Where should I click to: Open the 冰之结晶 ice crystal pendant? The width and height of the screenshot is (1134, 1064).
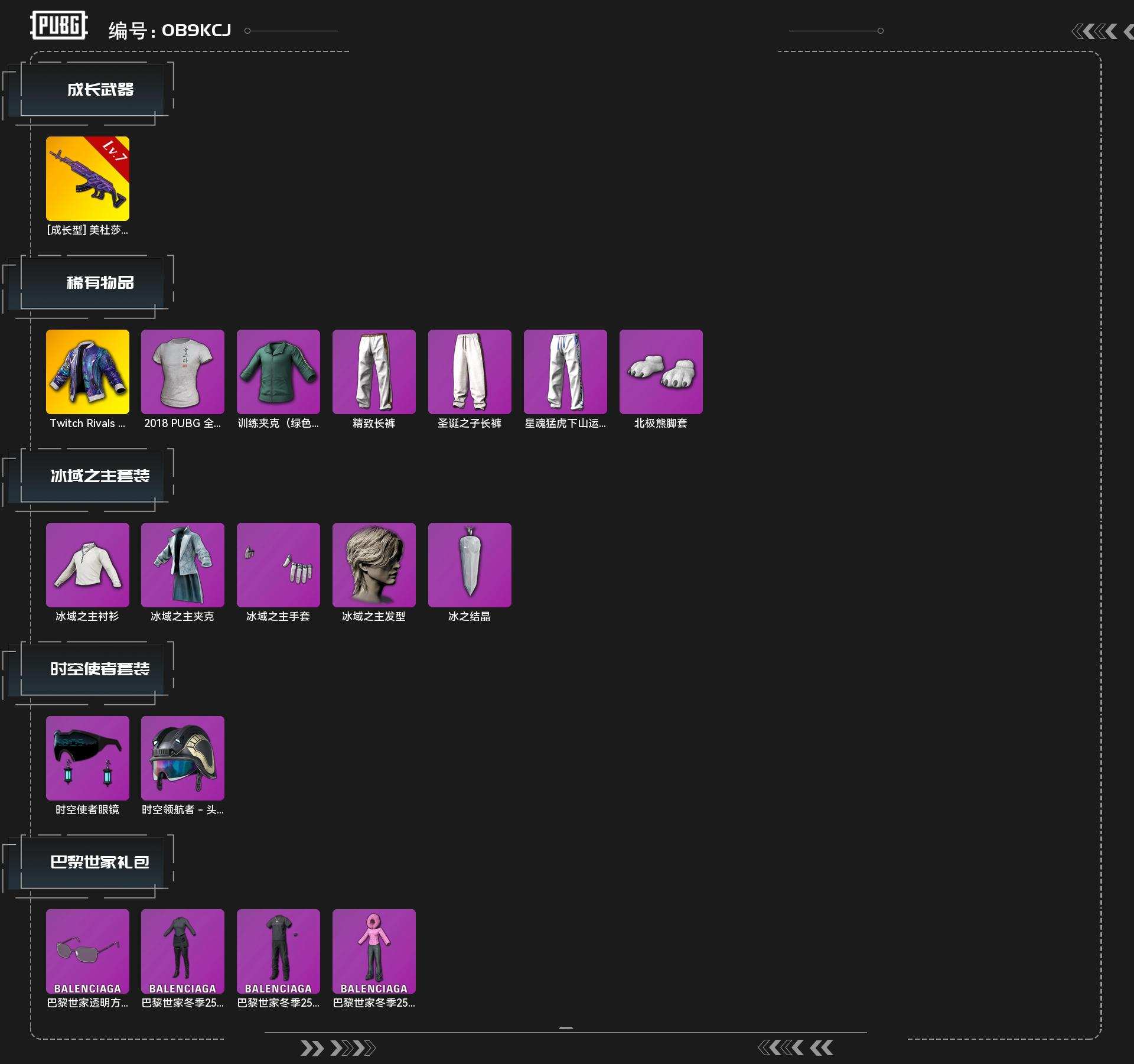pyautogui.click(x=470, y=565)
